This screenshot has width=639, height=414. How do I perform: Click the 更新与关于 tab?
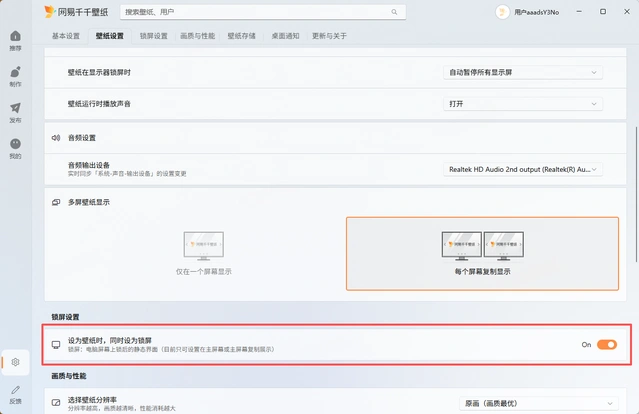point(329,36)
